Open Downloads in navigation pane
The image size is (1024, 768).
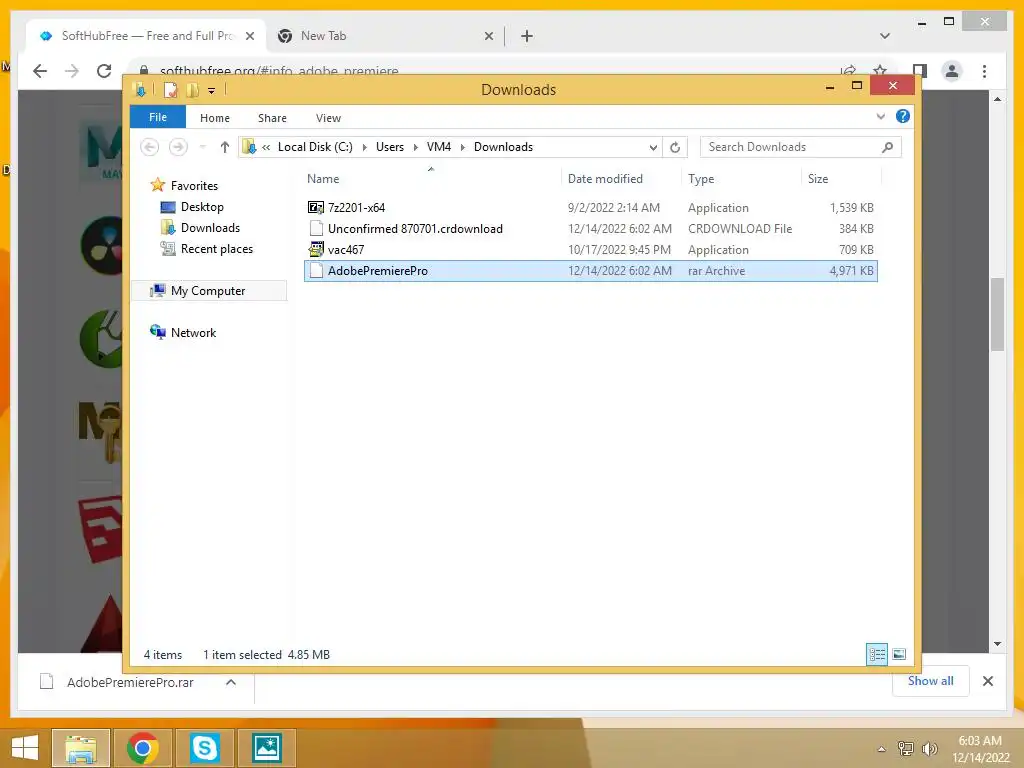(x=210, y=228)
